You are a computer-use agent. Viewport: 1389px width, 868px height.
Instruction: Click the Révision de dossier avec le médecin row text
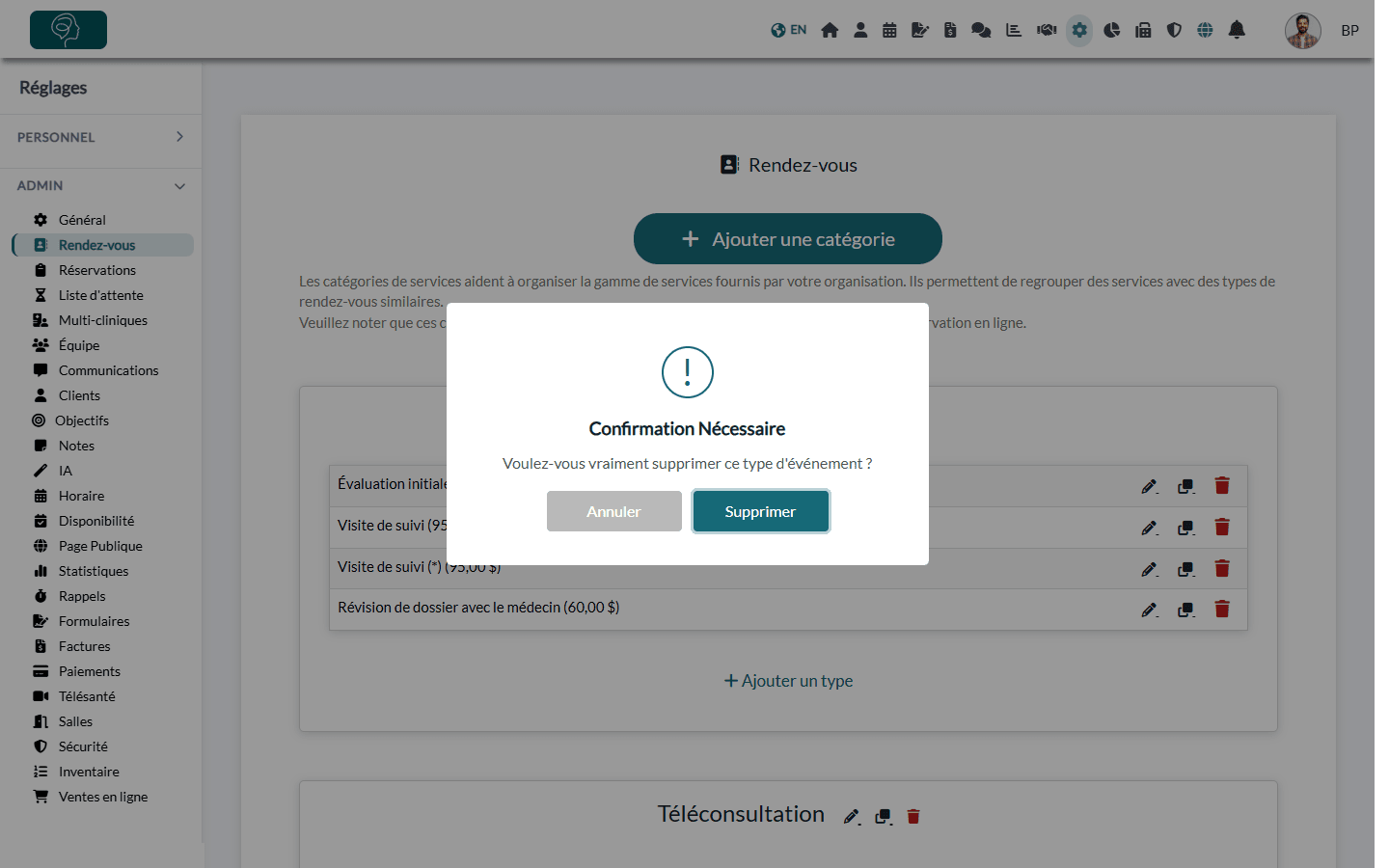click(x=478, y=608)
